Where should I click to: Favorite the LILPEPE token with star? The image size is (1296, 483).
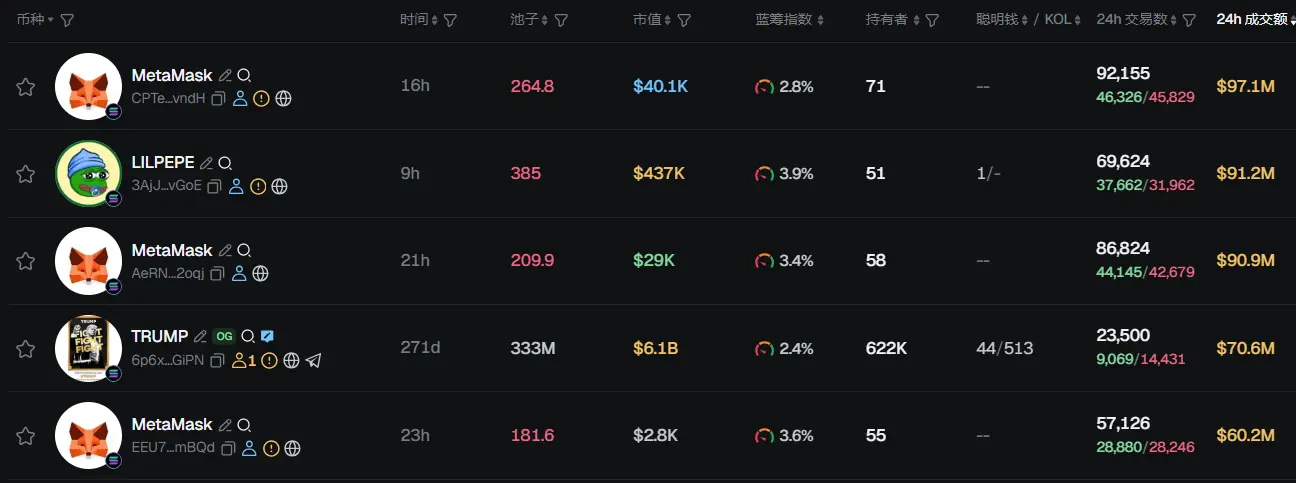pos(25,174)
